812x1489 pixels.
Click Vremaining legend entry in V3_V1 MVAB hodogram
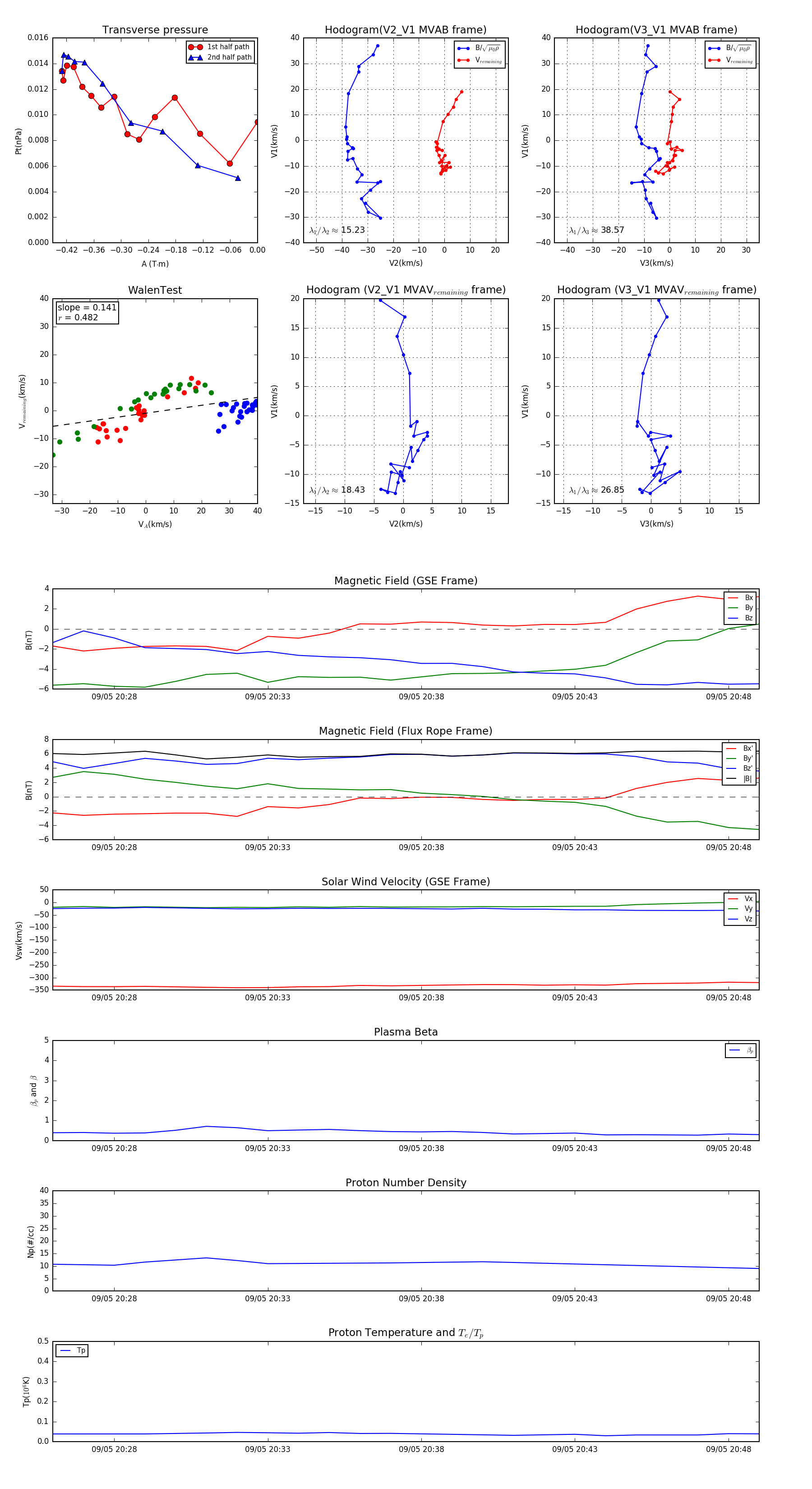pyautogui.click(x=730, y=60)
